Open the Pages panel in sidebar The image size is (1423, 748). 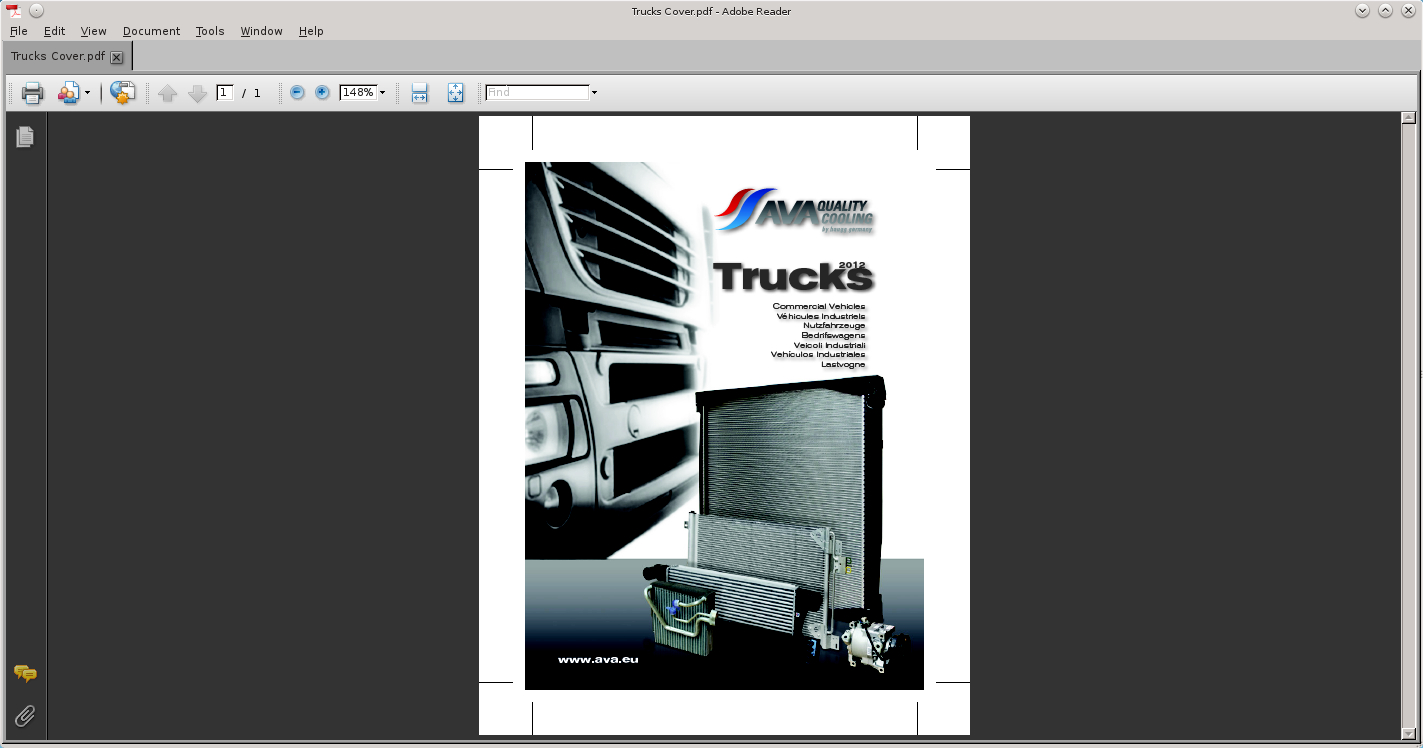(25, 136)
